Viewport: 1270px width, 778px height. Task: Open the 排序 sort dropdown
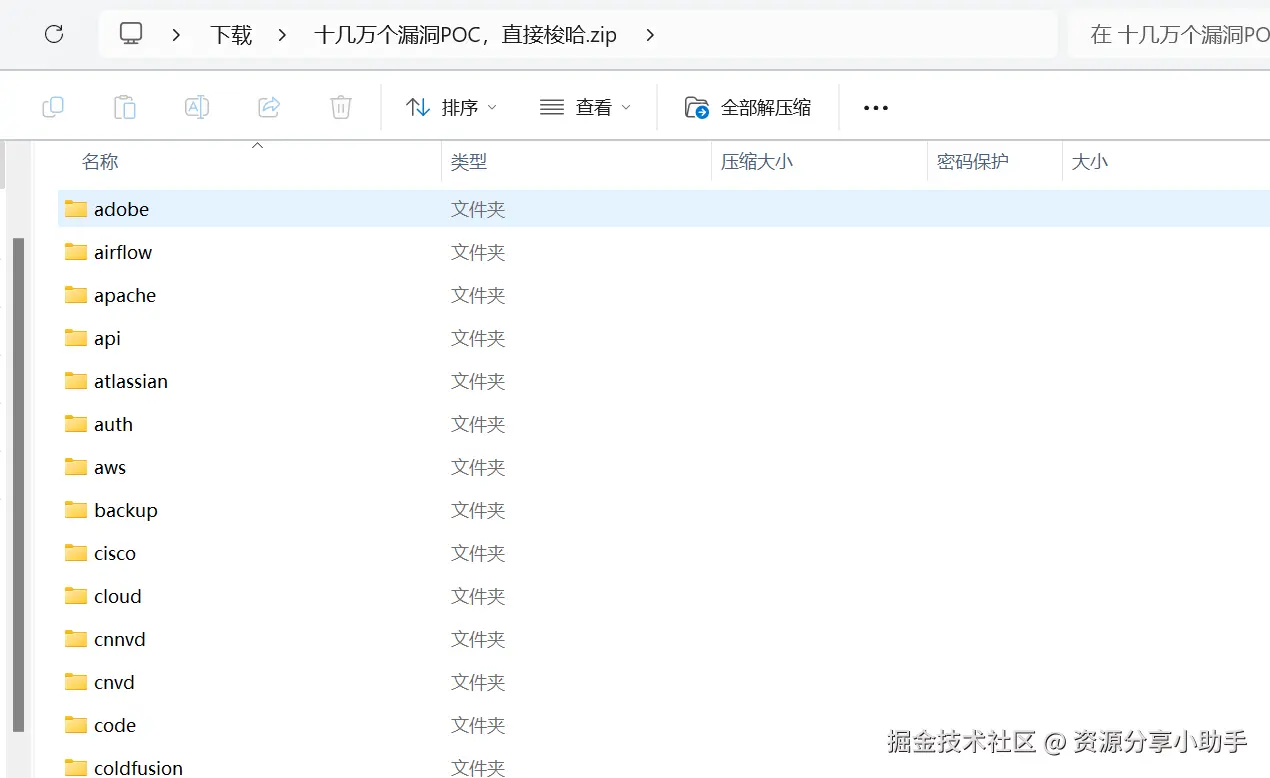[x=451, y=107]
